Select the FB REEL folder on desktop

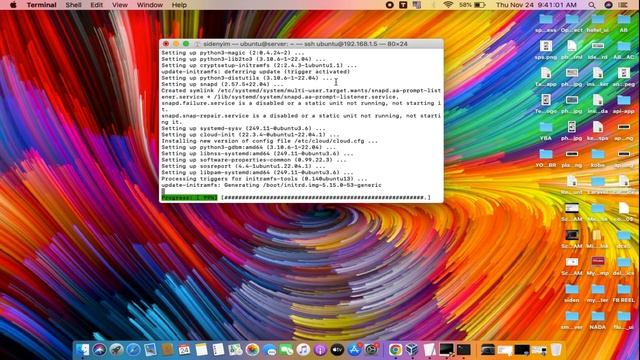click(x=623, y=293)
